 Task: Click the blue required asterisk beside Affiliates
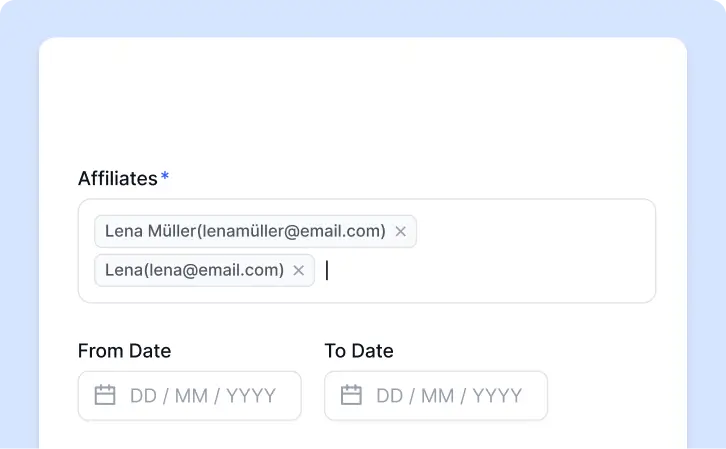[165, 176]
